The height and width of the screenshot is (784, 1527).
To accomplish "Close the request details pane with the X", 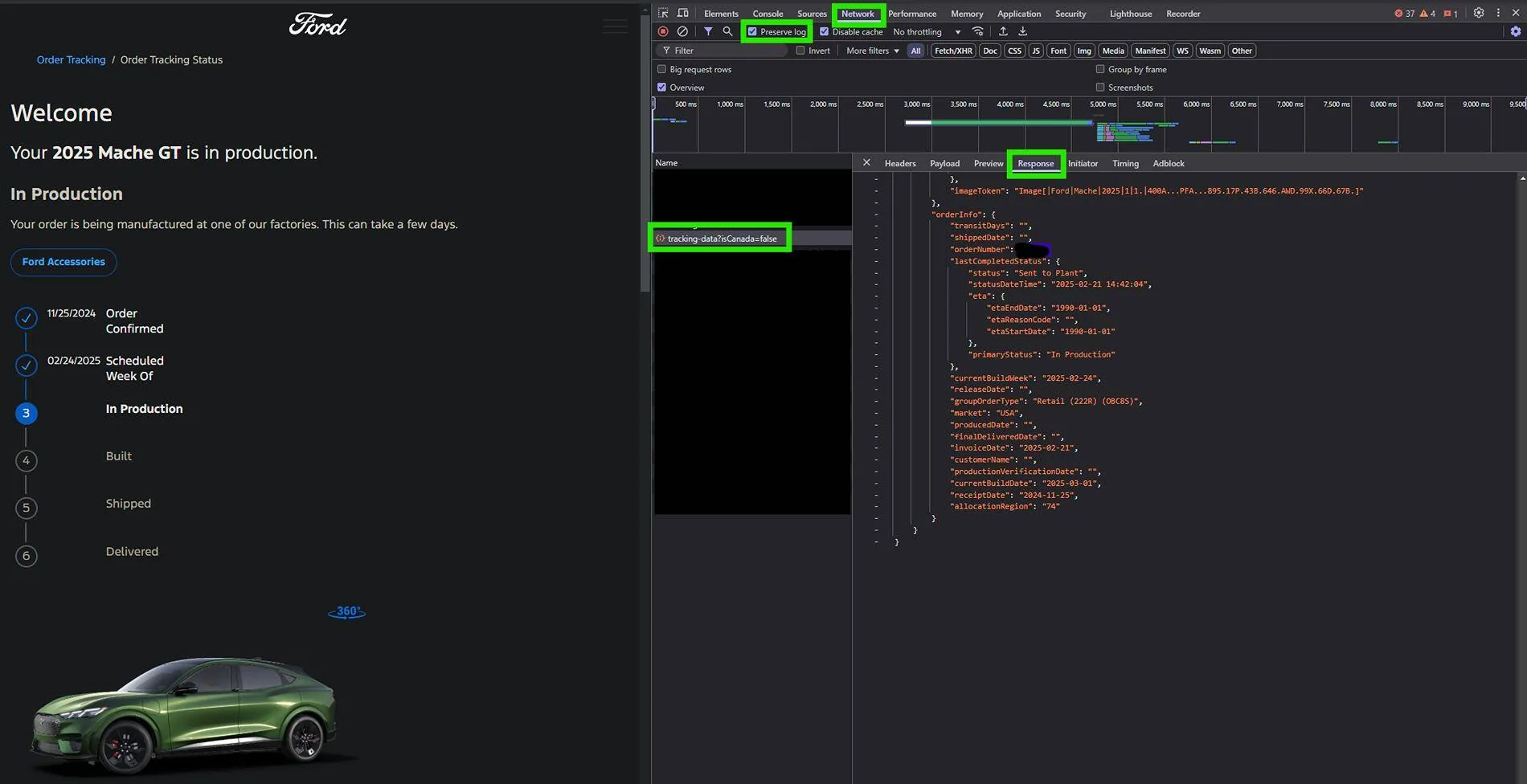I will pos(866,162).
